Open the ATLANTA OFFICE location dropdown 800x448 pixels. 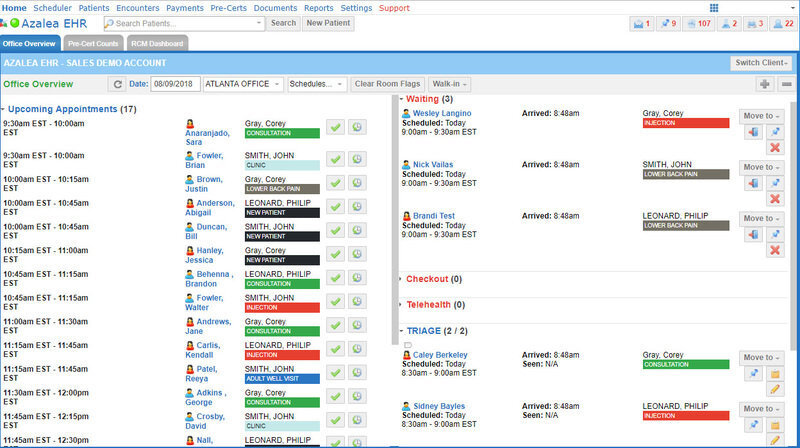click(243, 84)
